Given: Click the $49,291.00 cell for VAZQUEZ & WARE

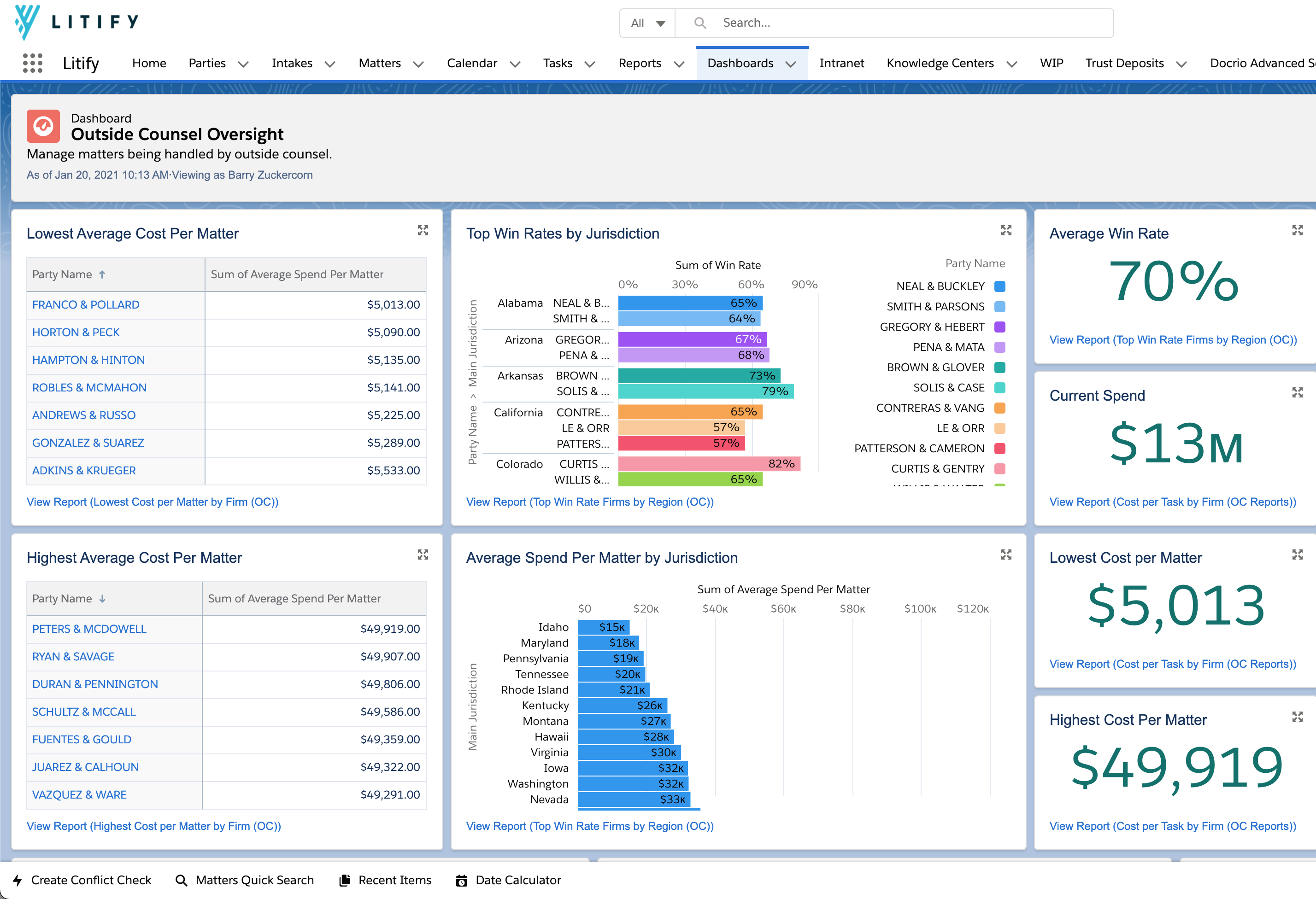Looking at the screenshot, I should [x=314, y=795].
